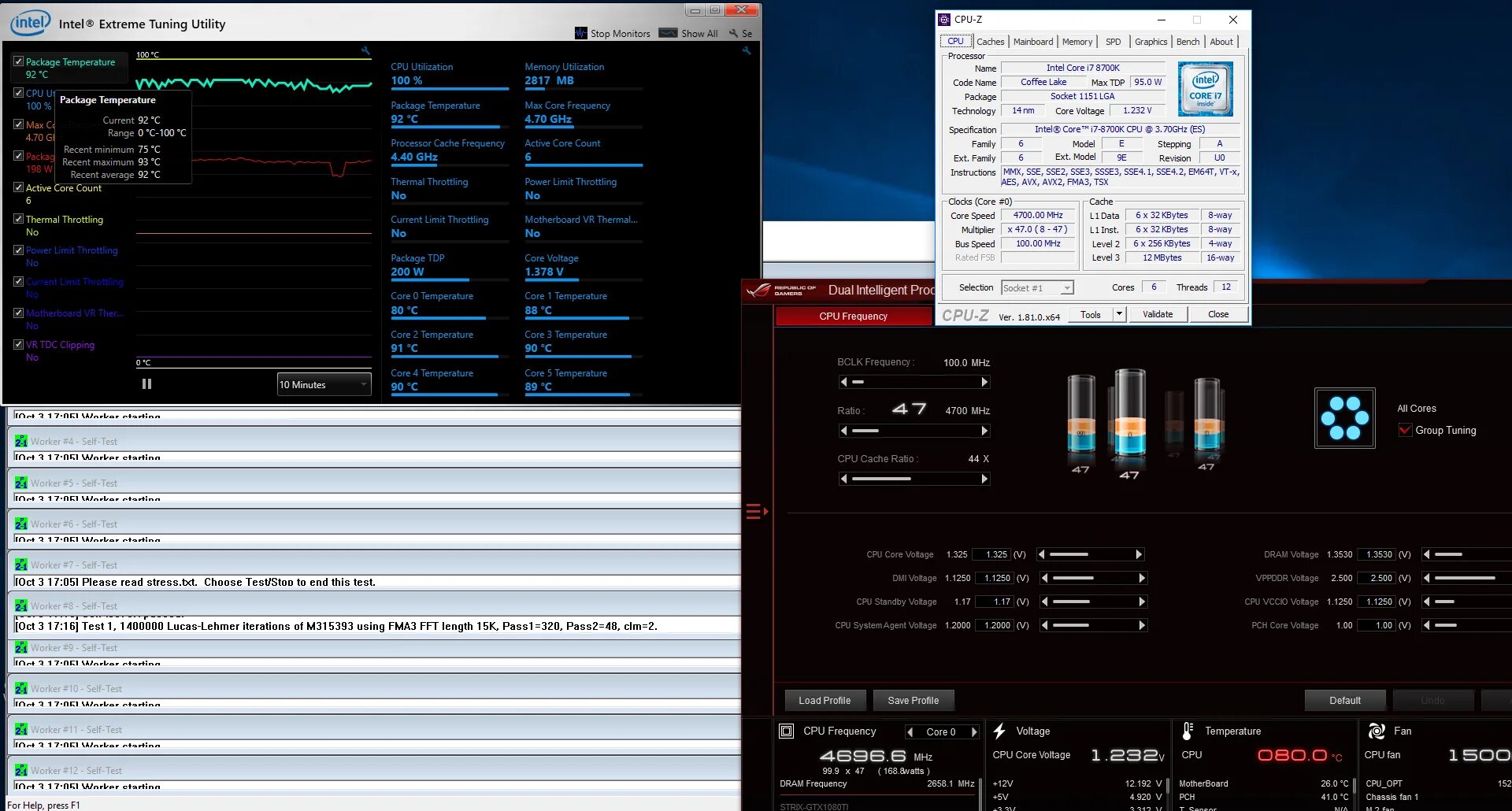This screenshot has height=811, width=1512.
Task: Increase BCLK Frequency with right arrow
Action: (984, 382)
